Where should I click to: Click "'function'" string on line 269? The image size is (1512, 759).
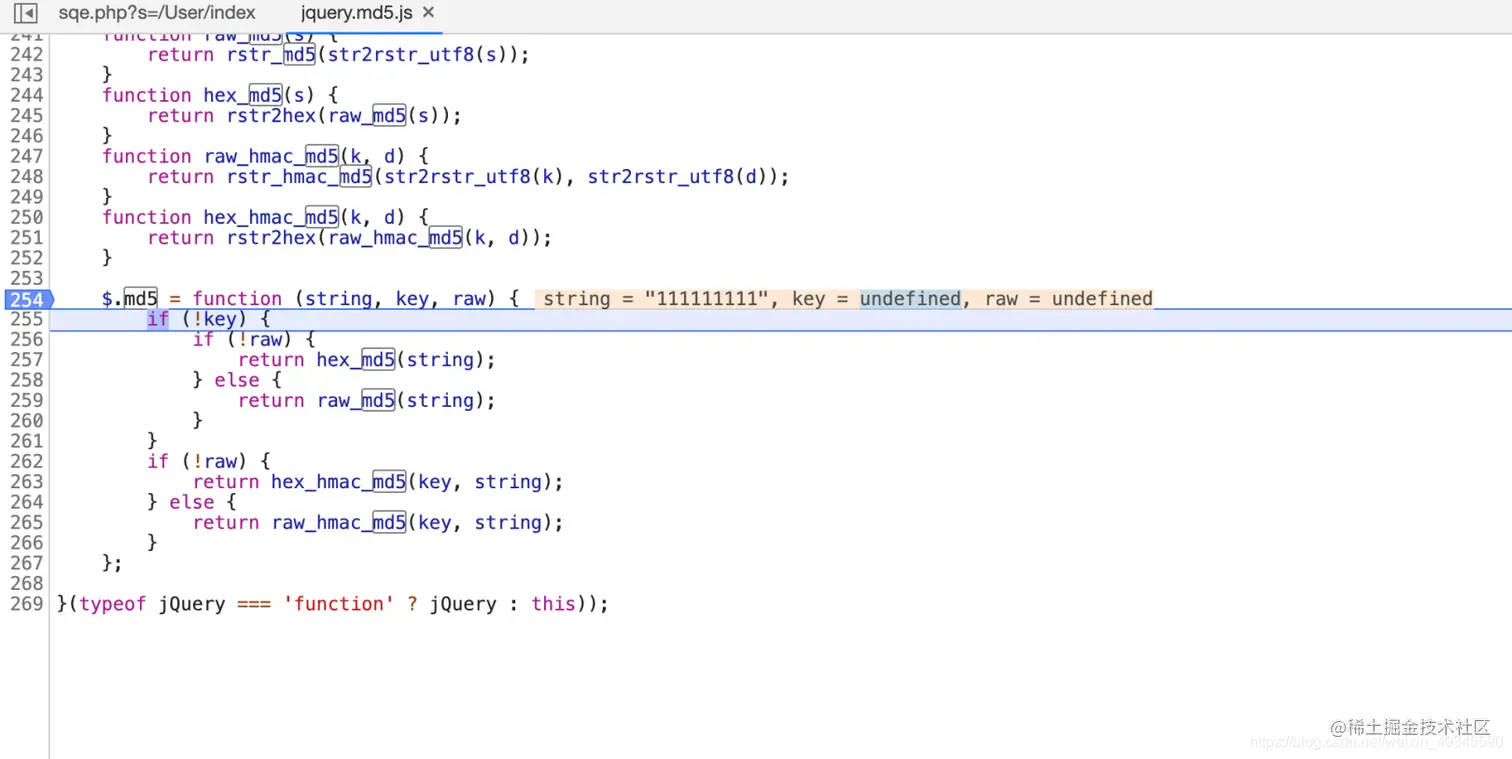[x=339, y=604]
